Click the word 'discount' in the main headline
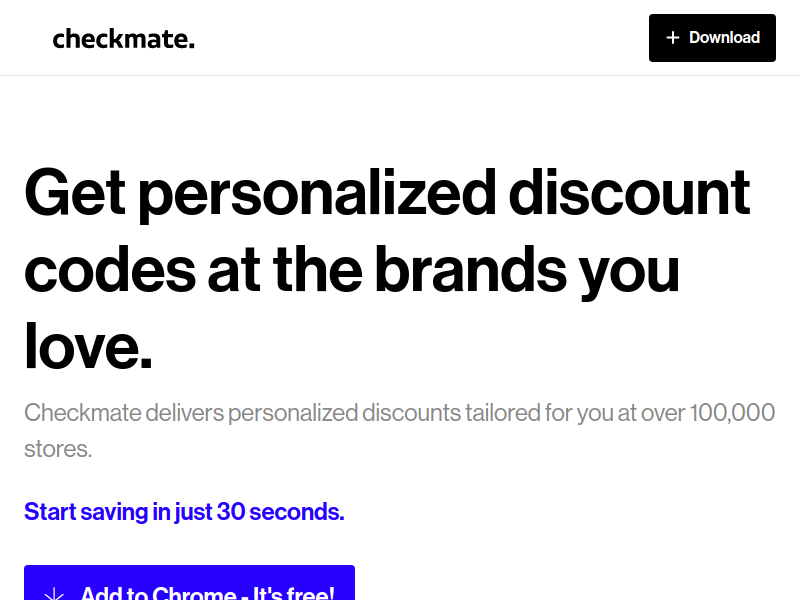The height and width of the screenshot is (600, 800). coord(629,192)
